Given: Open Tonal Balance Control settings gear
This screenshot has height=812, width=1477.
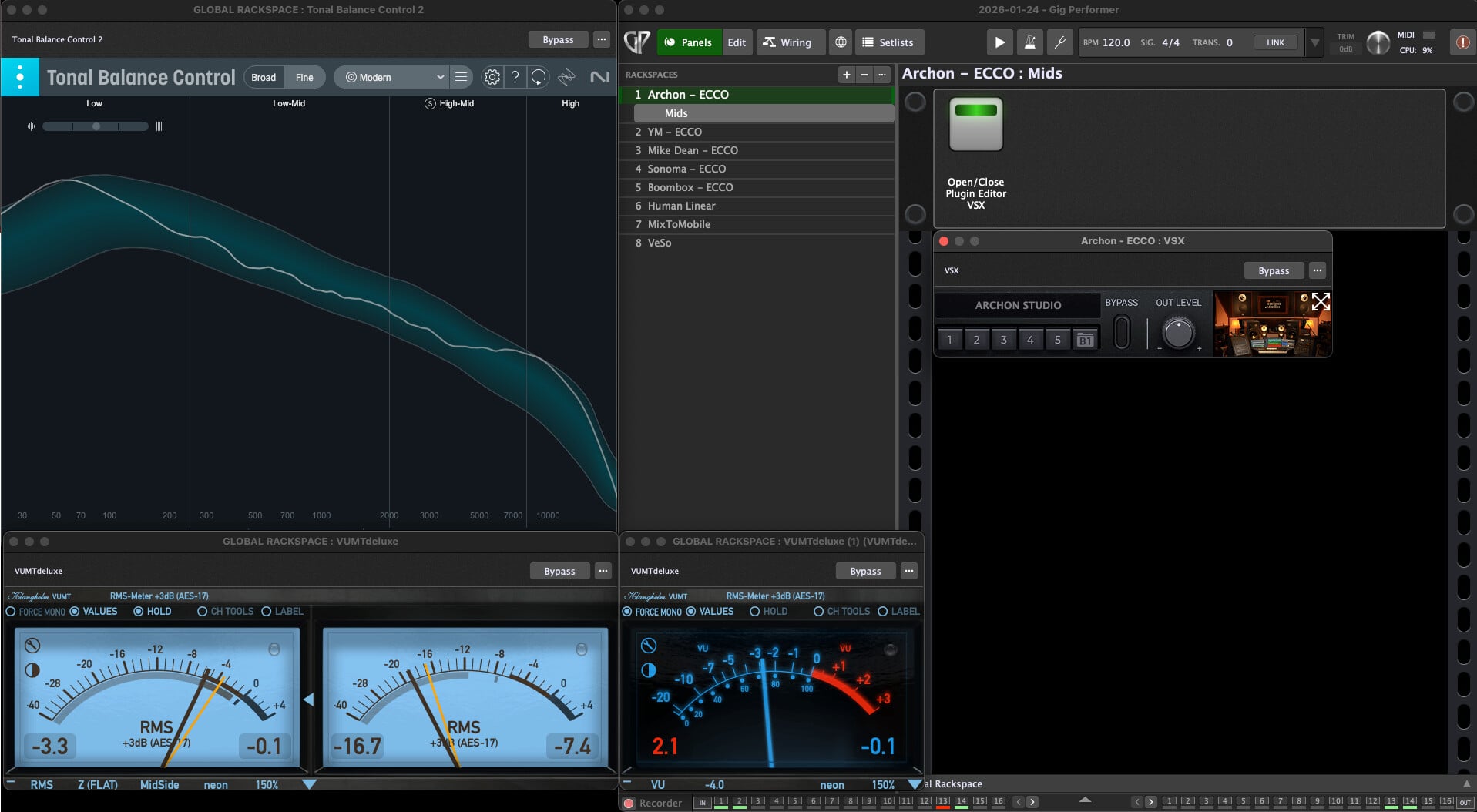Looking at the screenshot, I should tap(492, 77).
